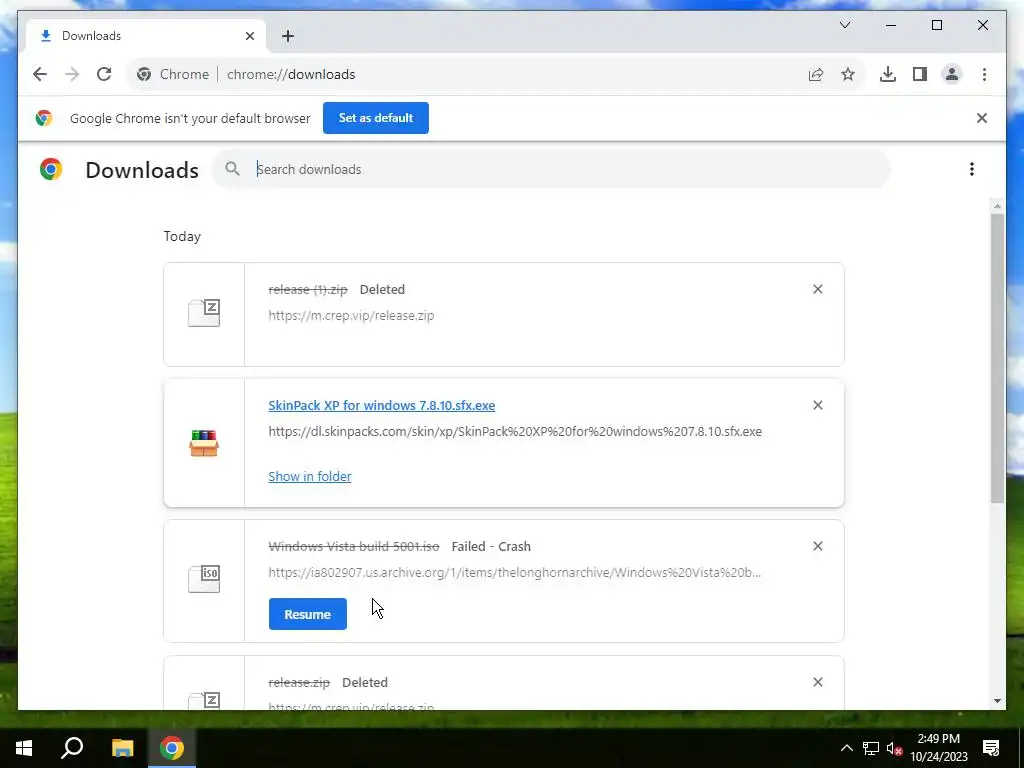Click SkinPack XP file icon
This screenshot has width=1024, height=768.
point(204,443)
